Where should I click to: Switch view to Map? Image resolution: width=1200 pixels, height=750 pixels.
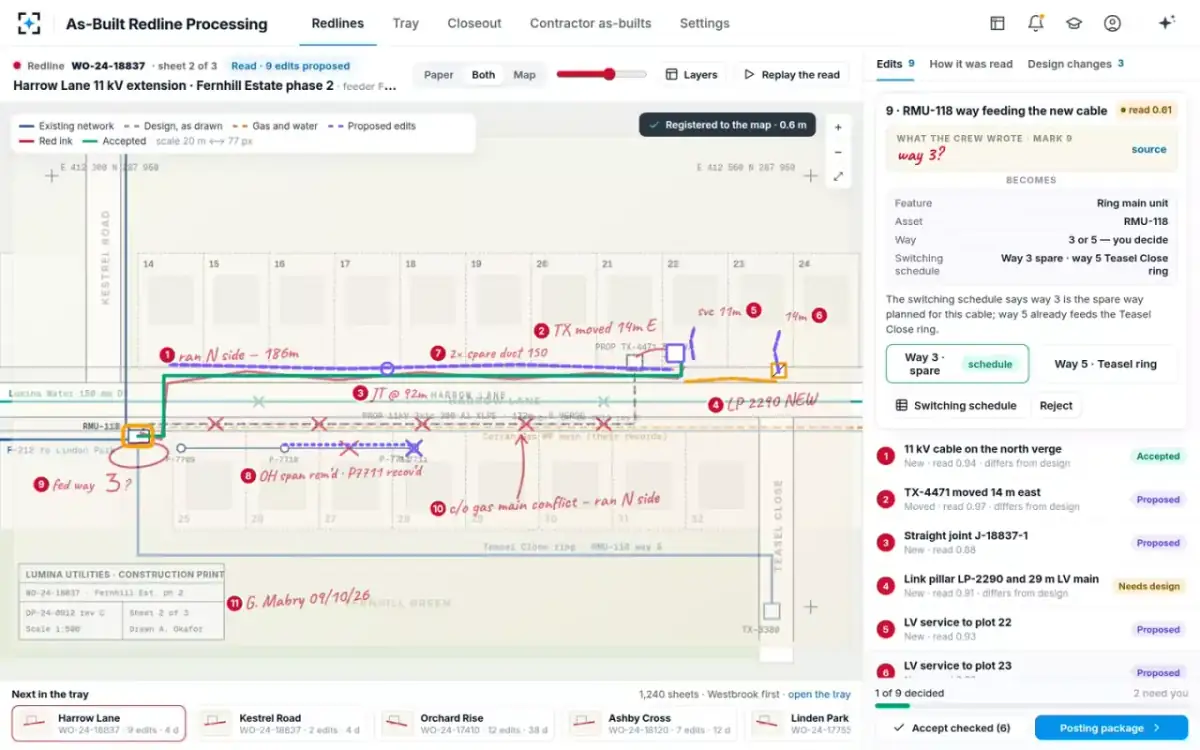(x=524, y=75)
